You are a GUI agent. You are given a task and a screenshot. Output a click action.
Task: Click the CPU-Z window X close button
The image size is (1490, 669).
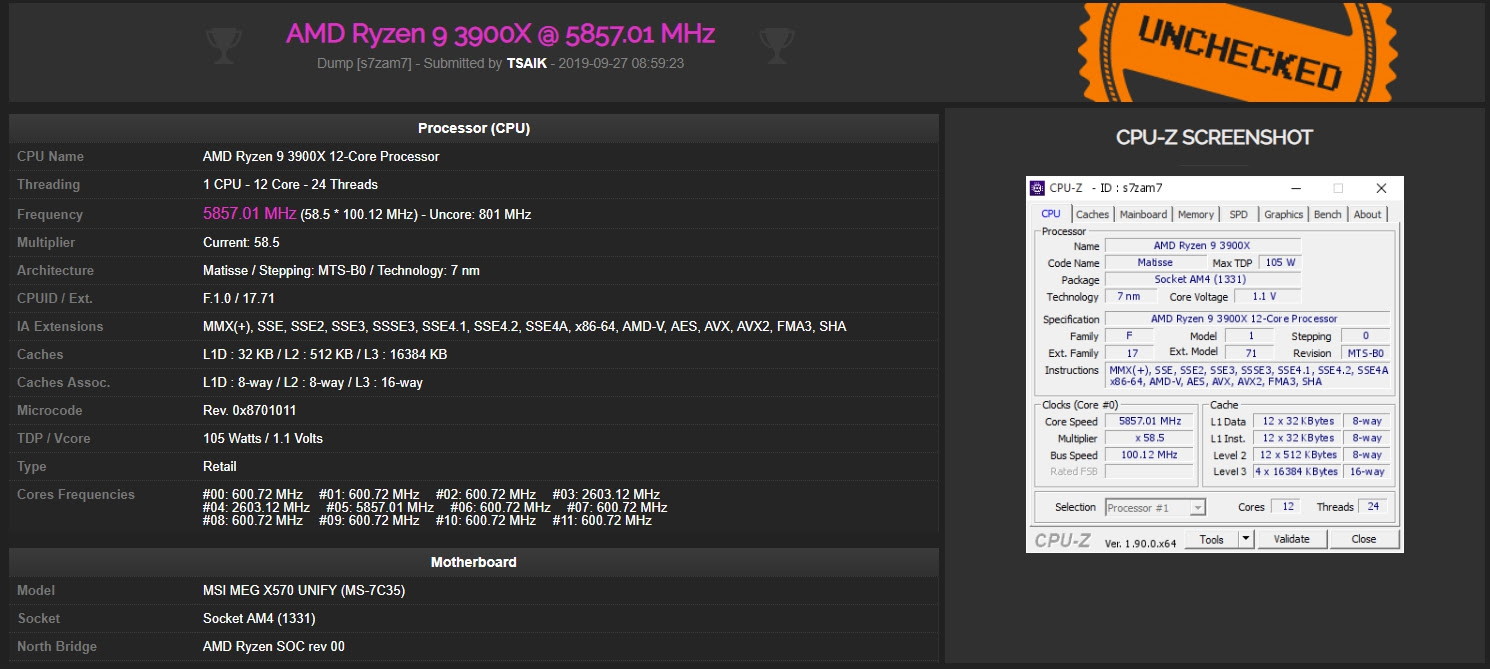click(x=1381, y=188)
